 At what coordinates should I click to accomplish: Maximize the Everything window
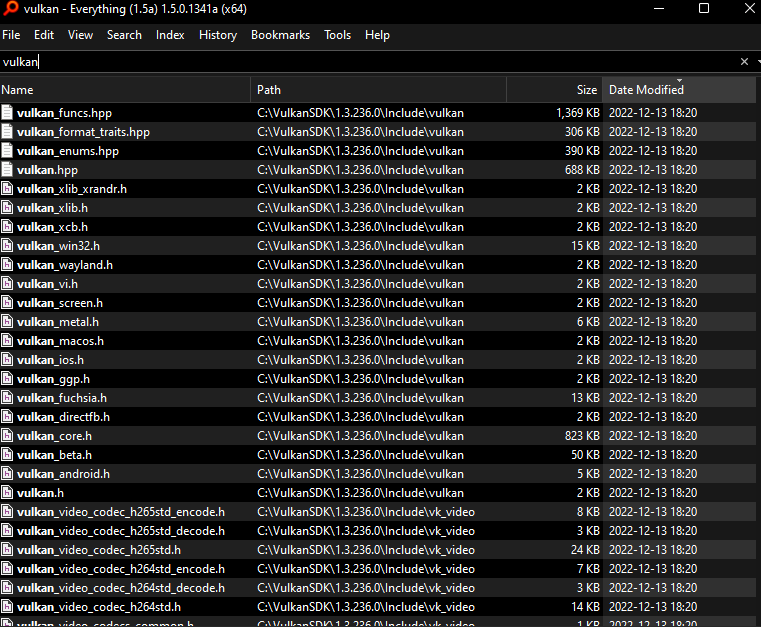click(x=704, y=8)
